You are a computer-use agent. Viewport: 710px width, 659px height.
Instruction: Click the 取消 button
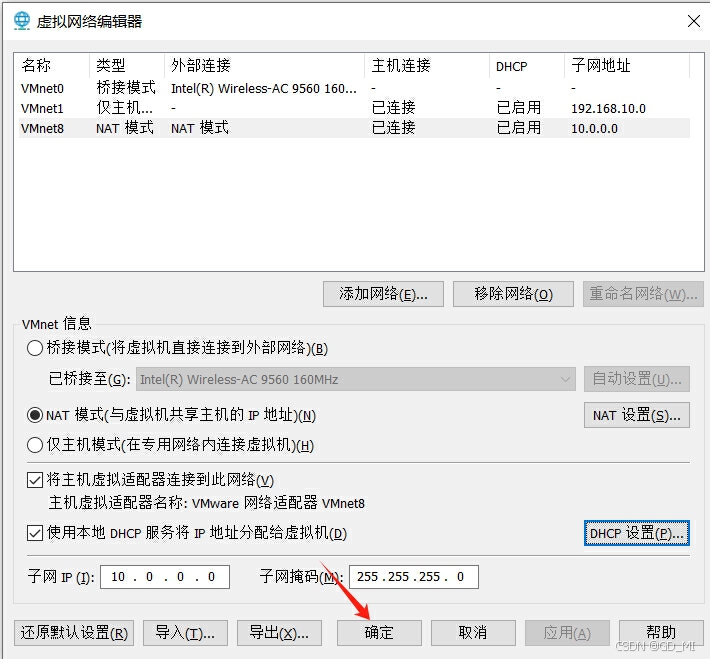pyautogui.click(x=473, y=633)
